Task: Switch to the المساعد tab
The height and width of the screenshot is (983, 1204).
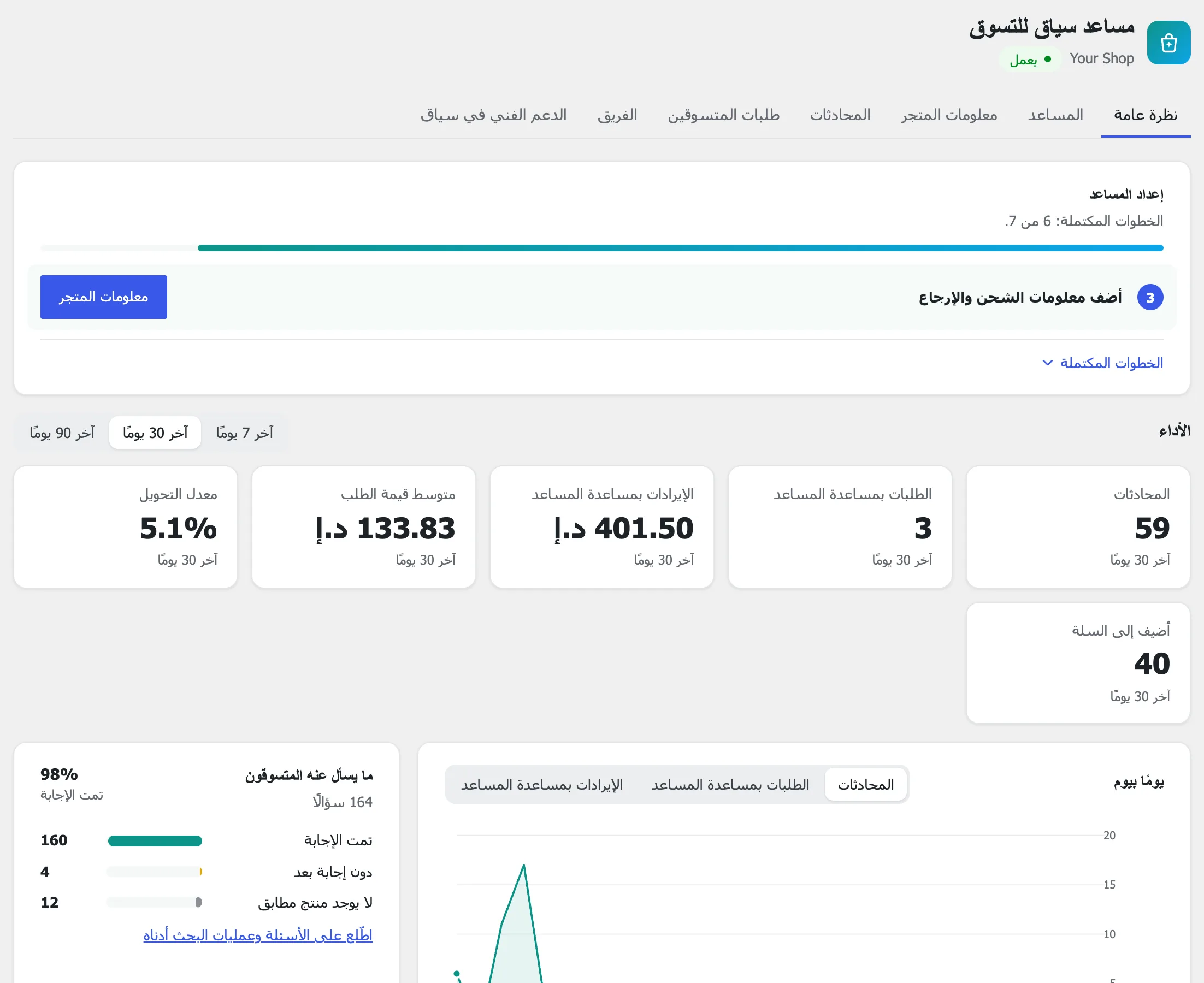Action: tap(1055, 115)
